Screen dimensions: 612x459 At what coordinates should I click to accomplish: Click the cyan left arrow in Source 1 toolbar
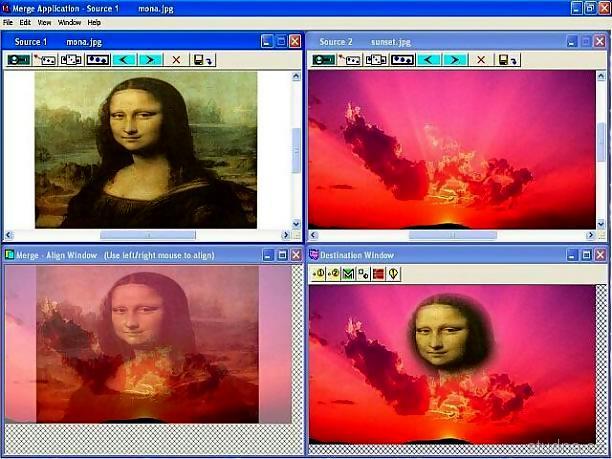pyautogui.click(x=124, y=60)
